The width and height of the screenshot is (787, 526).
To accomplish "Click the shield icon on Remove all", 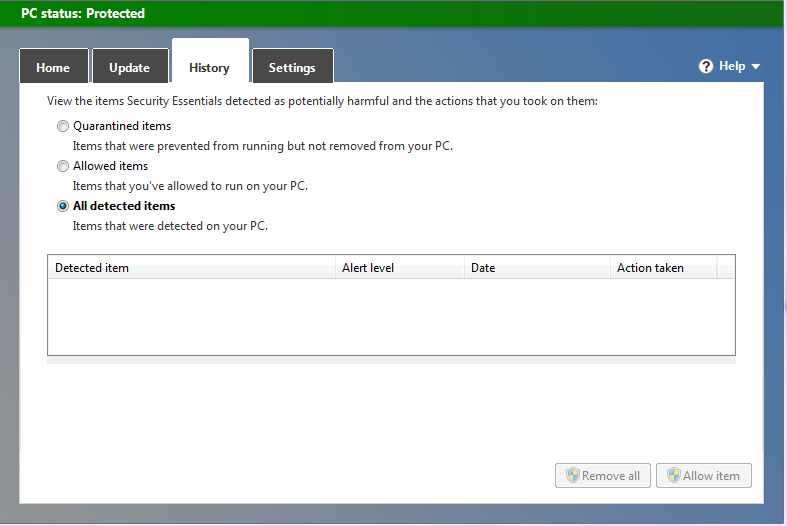I will 573,475.
